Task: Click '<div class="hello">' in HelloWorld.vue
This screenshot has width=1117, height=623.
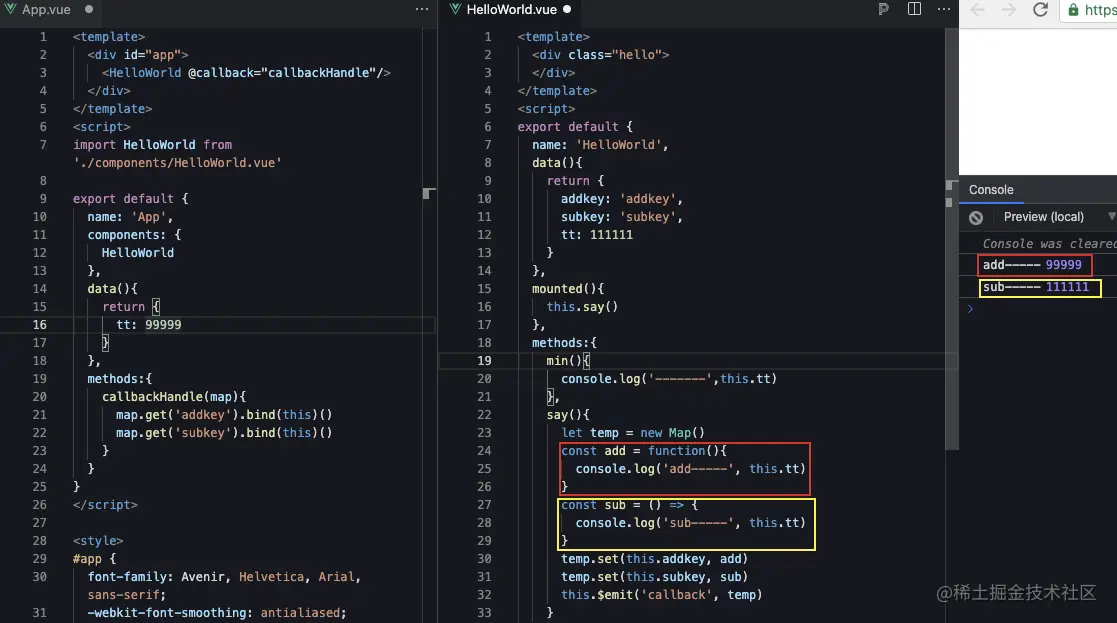Action: click(x=601, y=55)
